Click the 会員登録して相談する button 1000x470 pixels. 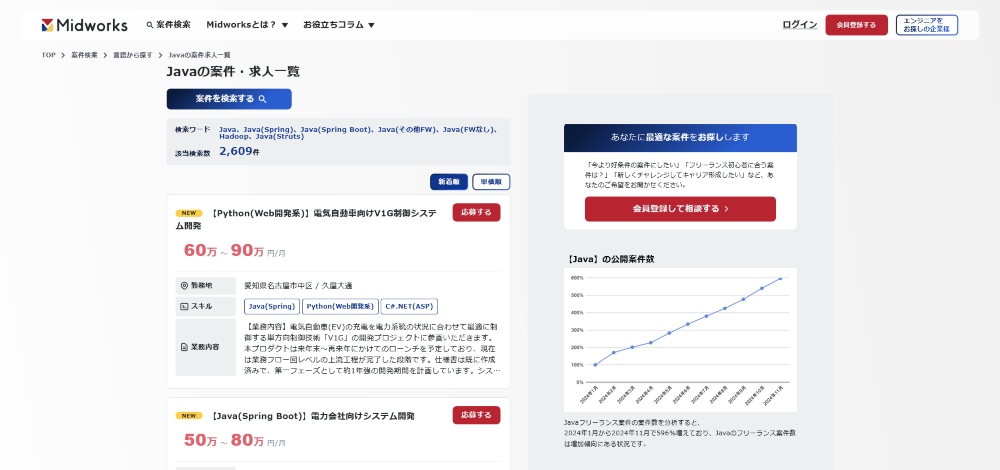[x=680, y=209]
